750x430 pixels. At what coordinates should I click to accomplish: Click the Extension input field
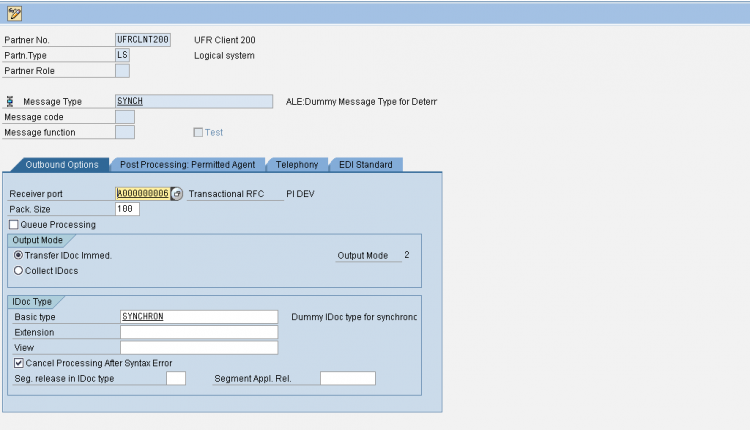click(x=199, y=332)
